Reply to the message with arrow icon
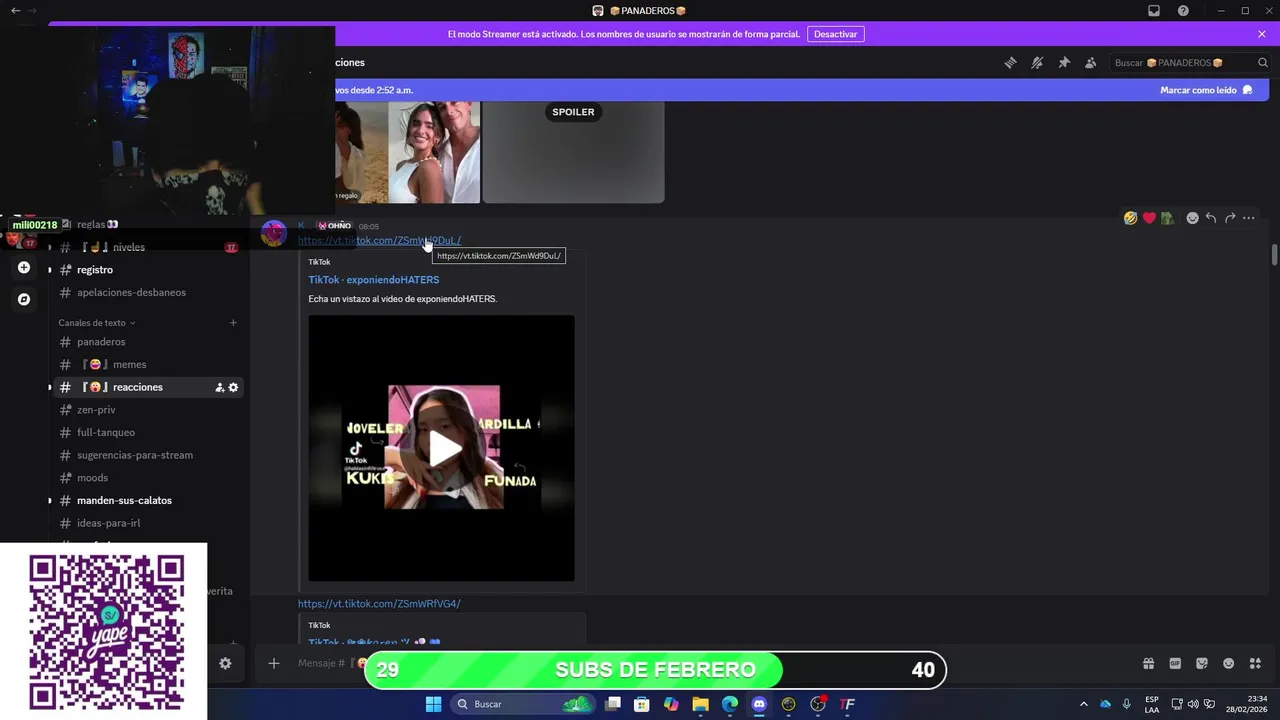This screenshot has width=1280, height=720. click(x=1211, y=218)
